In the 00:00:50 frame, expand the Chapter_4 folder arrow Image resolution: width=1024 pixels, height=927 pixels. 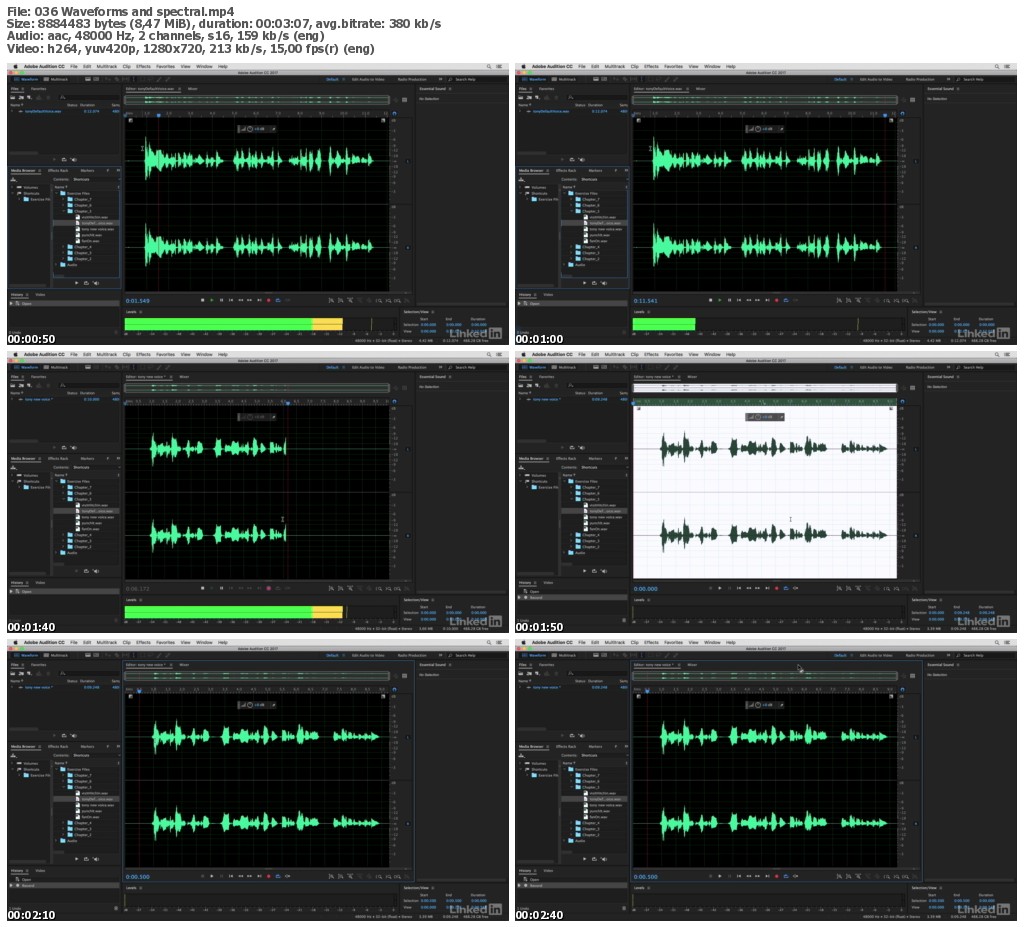pos(63,247)
